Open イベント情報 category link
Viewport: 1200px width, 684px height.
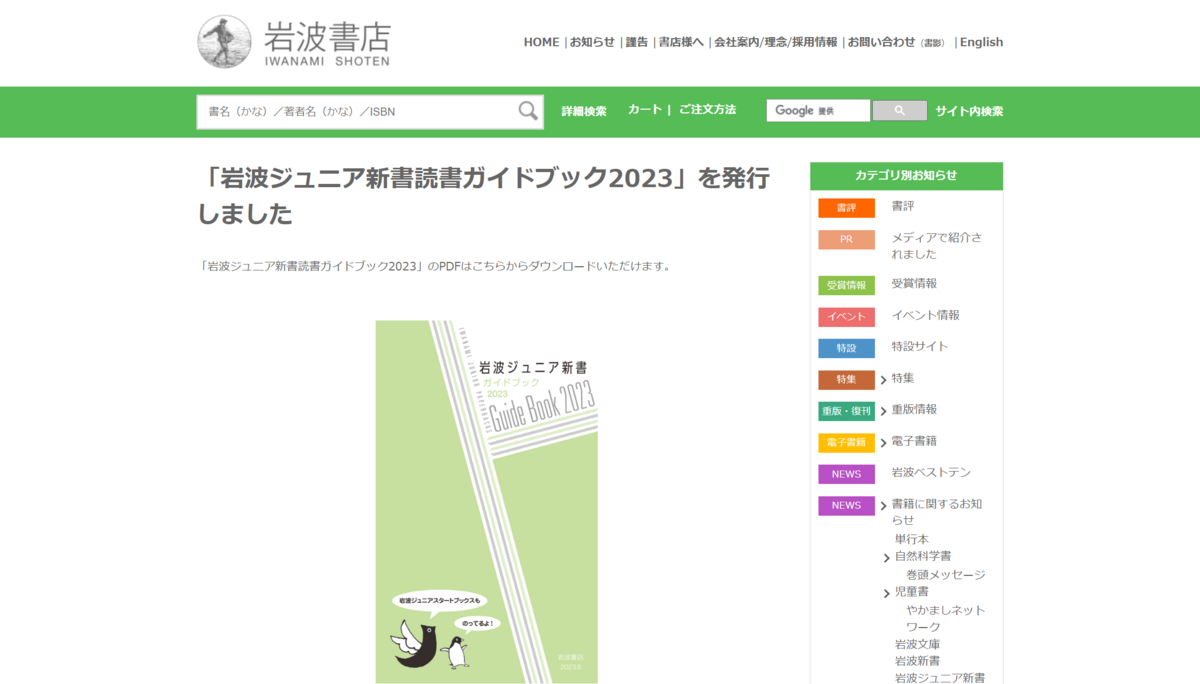[x=926, y=315]
